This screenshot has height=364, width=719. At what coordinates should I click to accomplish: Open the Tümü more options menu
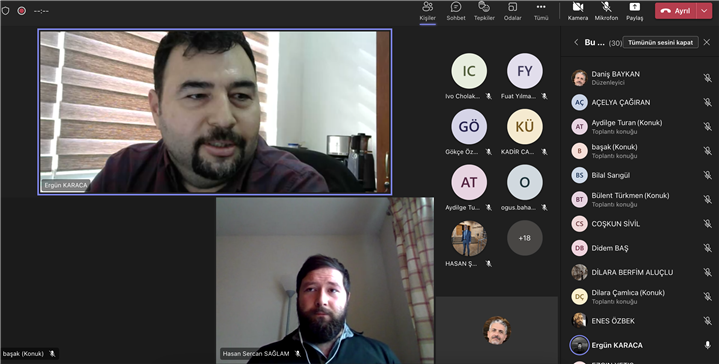click(541, 11)
